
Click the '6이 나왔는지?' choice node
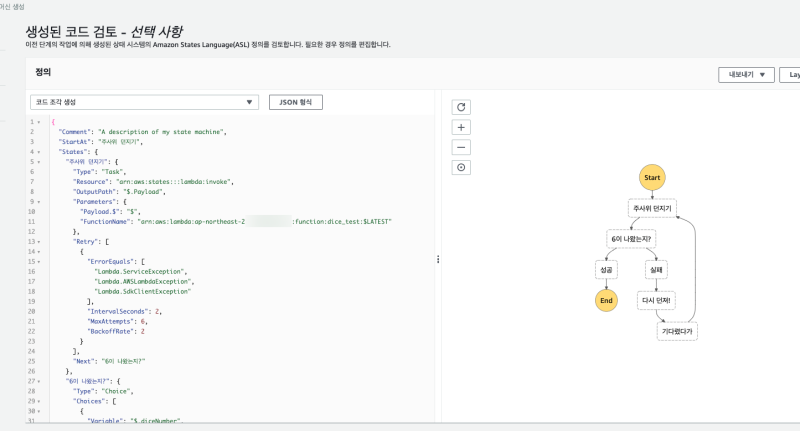click(x=631, y=239)
